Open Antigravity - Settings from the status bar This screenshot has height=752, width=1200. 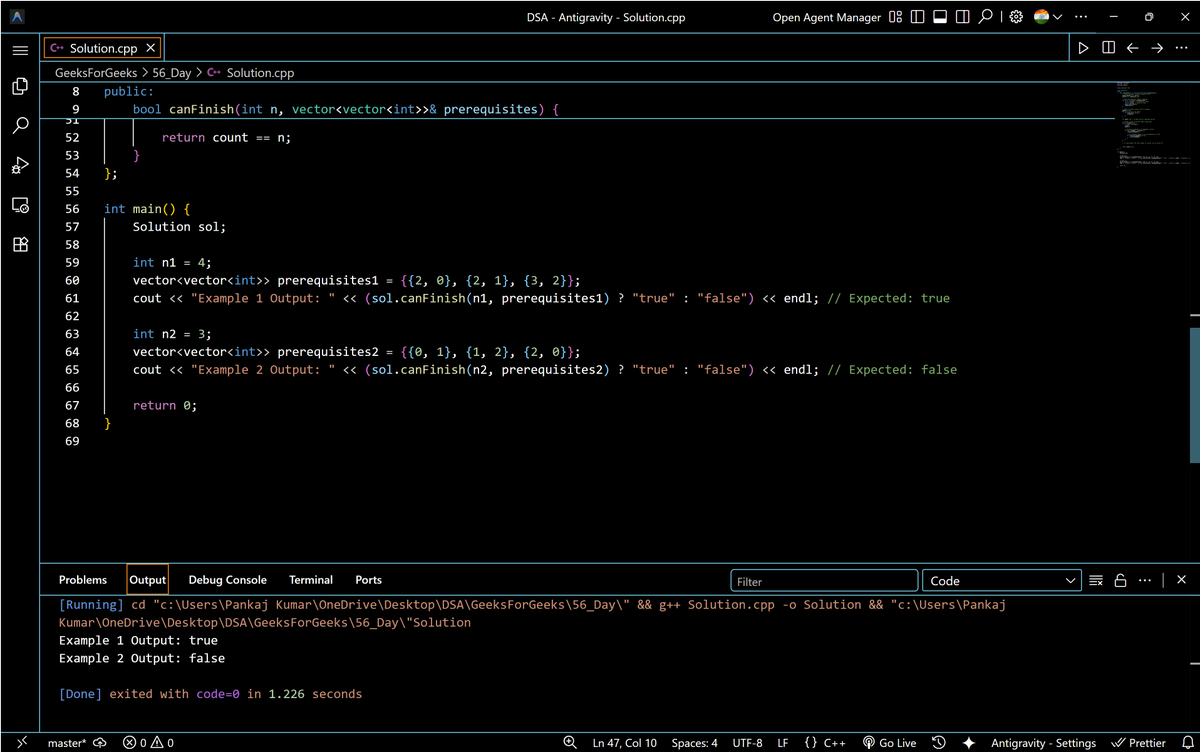click(1043, 743)
